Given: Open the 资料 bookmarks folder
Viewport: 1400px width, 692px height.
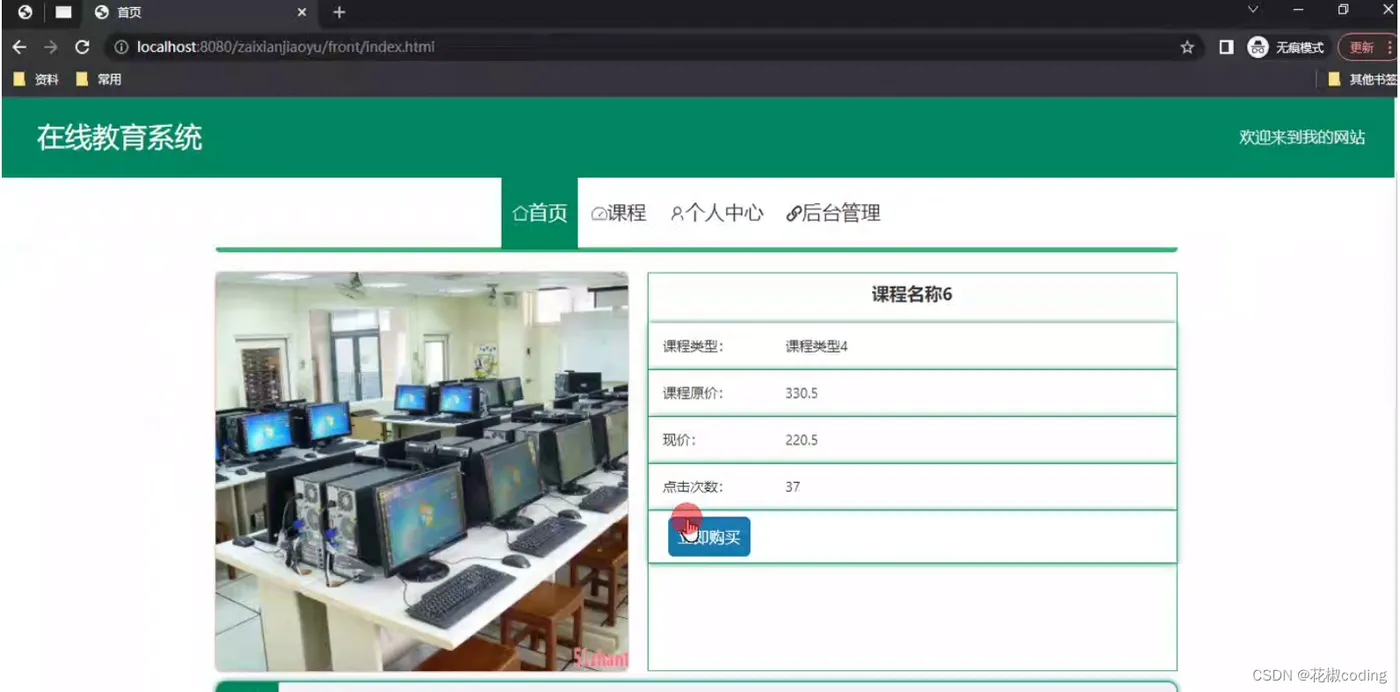Looking at the screenshot, I should pos(36,79).
